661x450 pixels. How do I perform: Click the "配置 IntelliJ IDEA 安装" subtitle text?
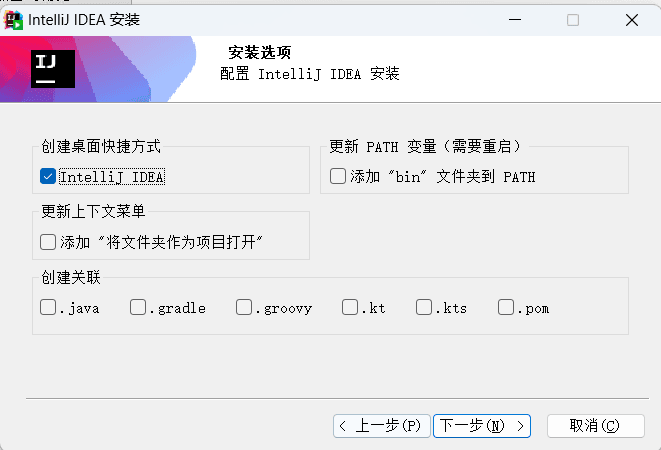[x=310, y=74]
